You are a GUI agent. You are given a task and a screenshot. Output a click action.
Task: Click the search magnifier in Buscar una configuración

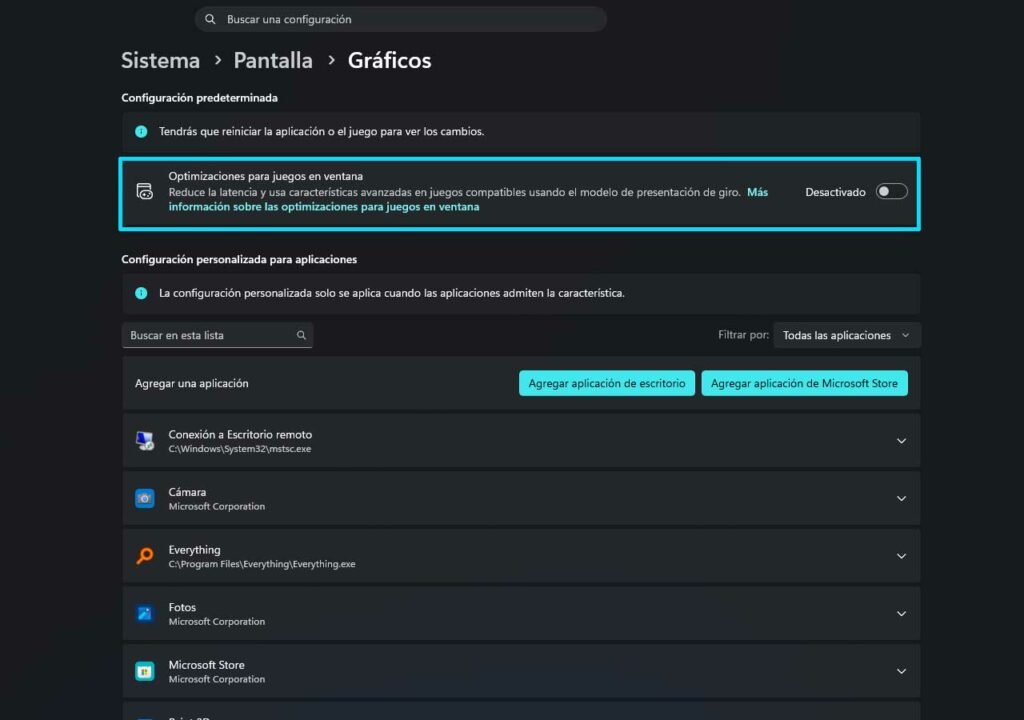pyautogui.click(x=210, y=20)
